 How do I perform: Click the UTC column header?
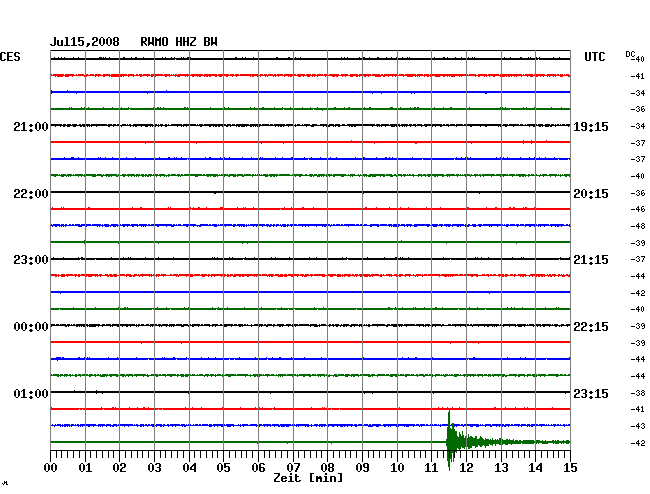click(594, 57)
